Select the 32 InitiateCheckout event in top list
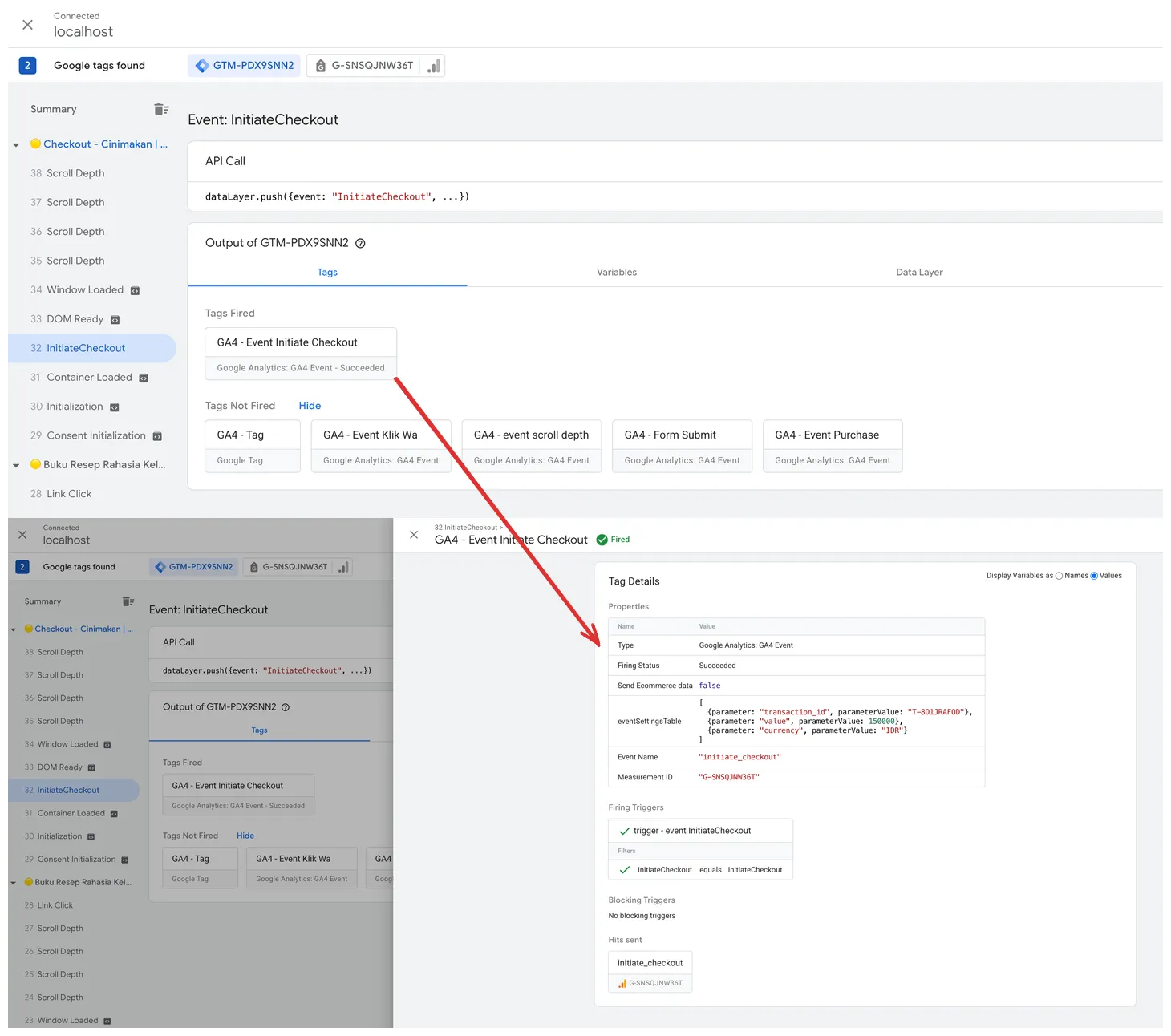The height and width of the screenshot is (1036, 1171). pyautogui.click(x=92, y=348)
